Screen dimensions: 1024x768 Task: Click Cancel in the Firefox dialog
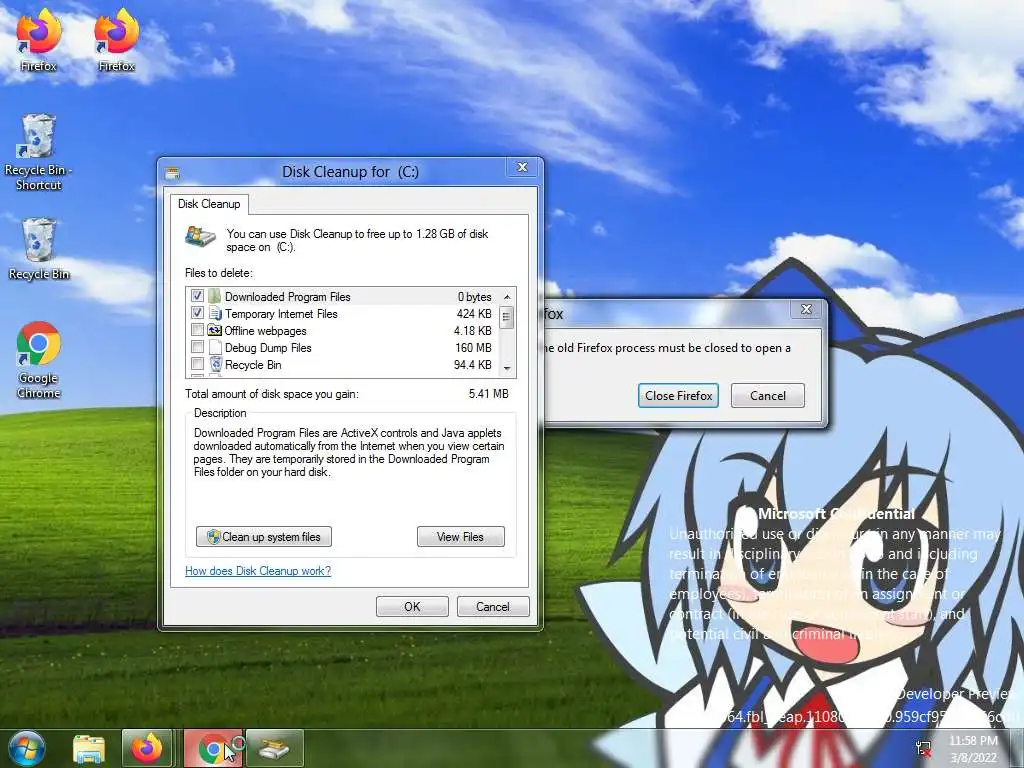tap(767, 396)
